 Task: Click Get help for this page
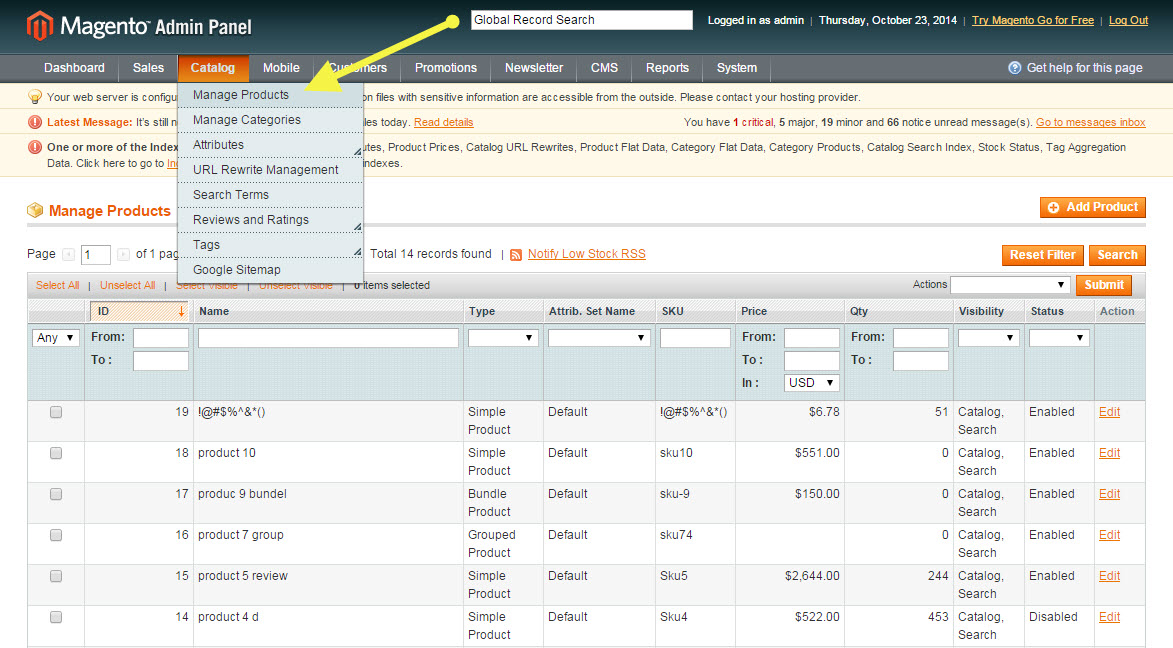pos(1085,68)
